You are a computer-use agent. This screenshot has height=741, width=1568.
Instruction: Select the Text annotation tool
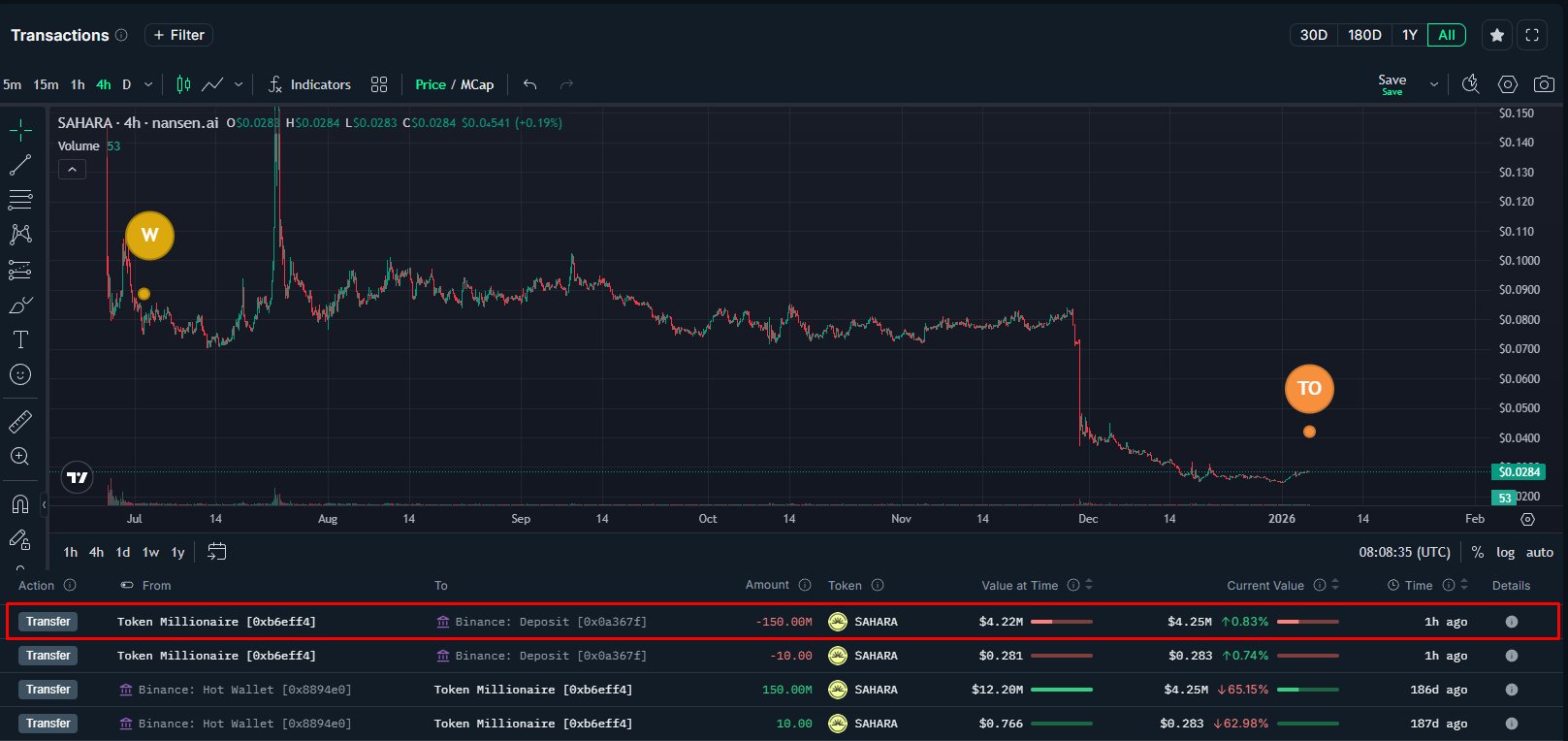(x=20, y=339)
